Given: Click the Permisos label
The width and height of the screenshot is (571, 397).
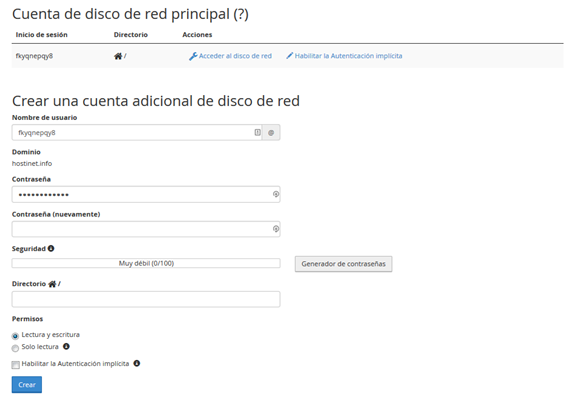Looking at the screenshot, I should [27, 319].
